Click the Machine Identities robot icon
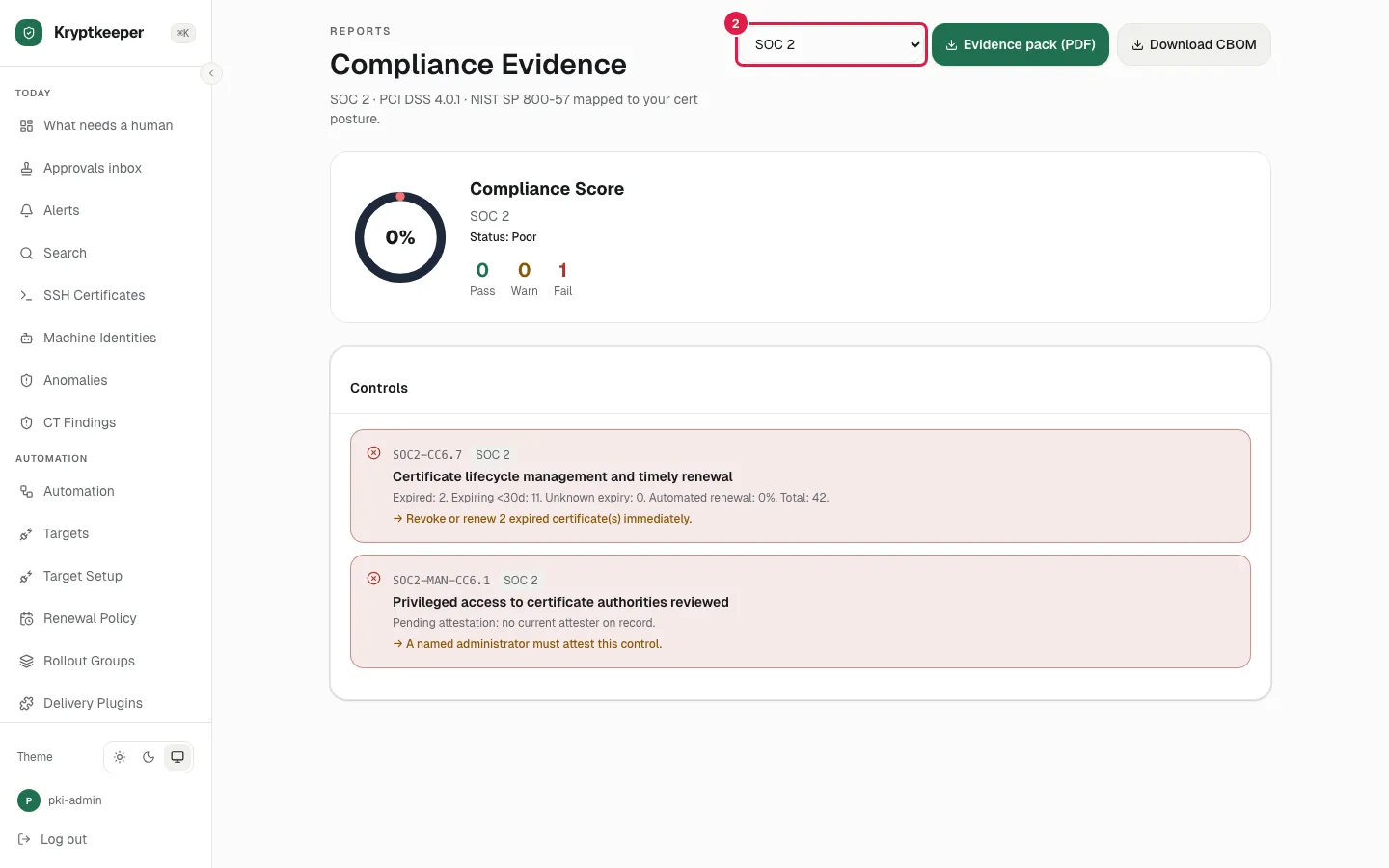 (x=26, y=338)
